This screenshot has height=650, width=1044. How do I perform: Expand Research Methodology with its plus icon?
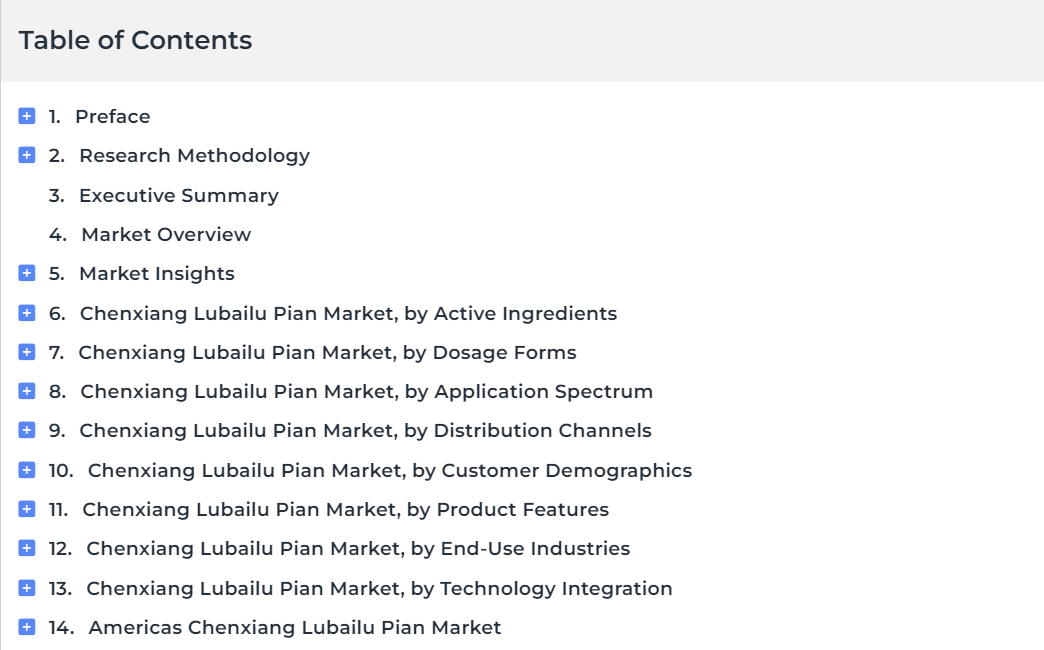pyautogui.click(x=27, y=155)
